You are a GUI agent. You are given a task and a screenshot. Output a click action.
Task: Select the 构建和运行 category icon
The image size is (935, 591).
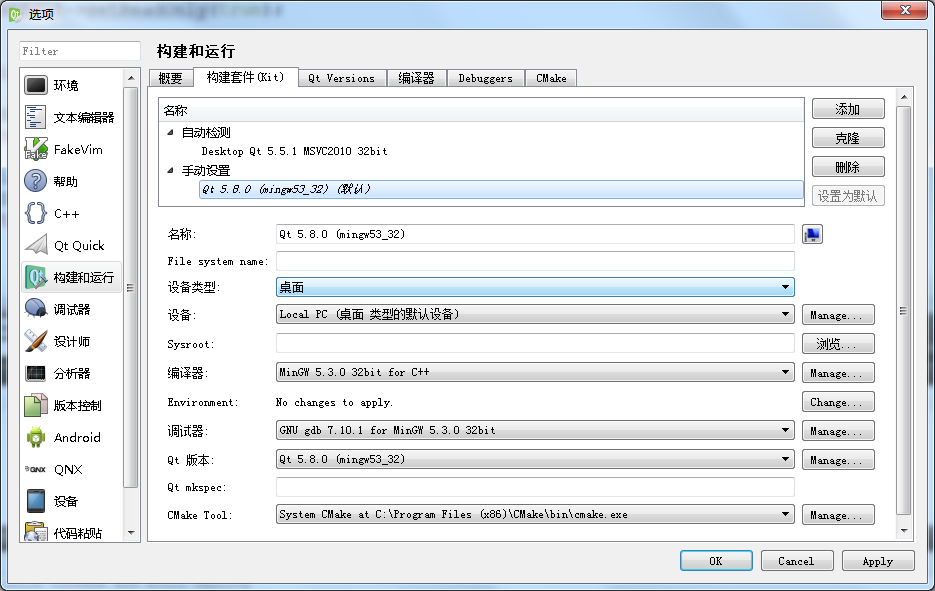pos(36,277)
